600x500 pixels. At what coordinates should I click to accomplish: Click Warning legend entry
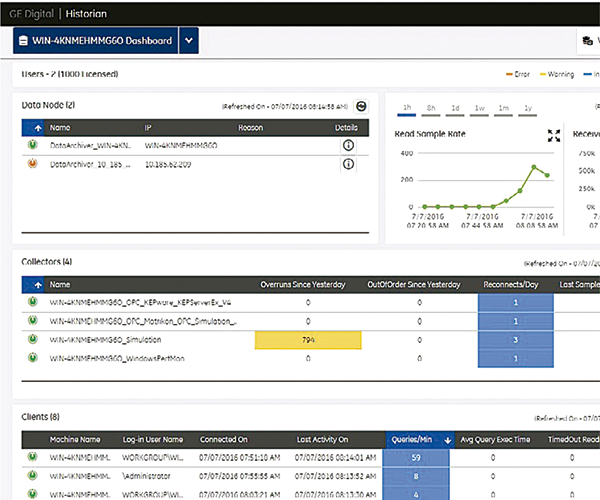pyautogui.click(x=557, y=74)
